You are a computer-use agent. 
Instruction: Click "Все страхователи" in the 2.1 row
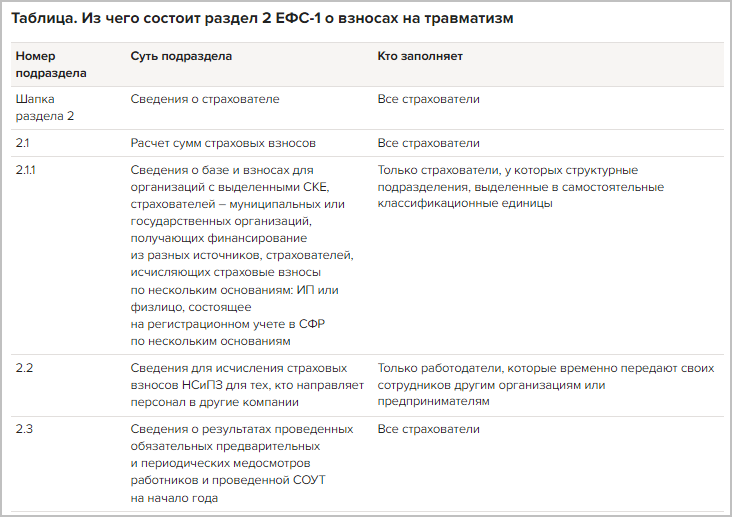428,143
